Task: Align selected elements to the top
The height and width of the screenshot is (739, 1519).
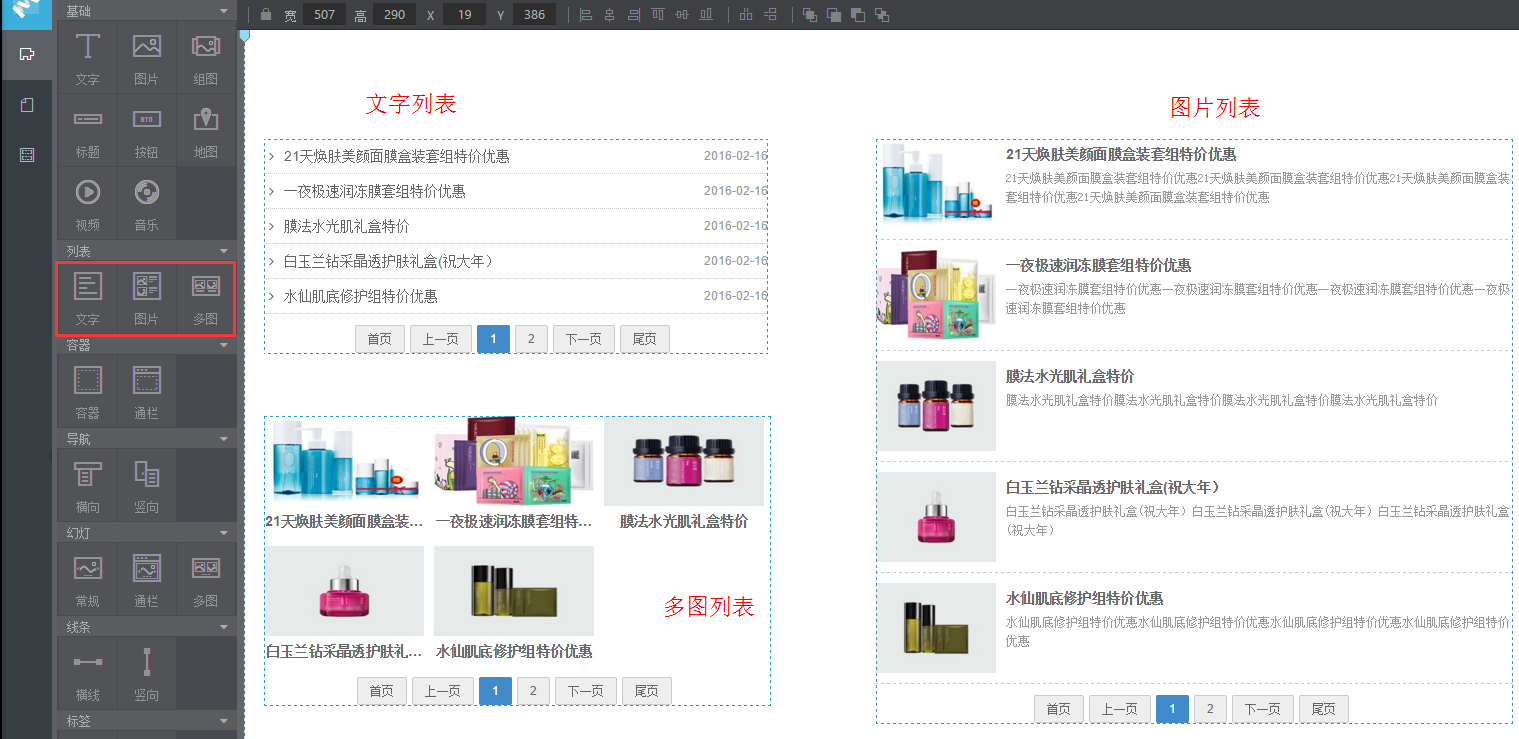Action: click(658, 15)
